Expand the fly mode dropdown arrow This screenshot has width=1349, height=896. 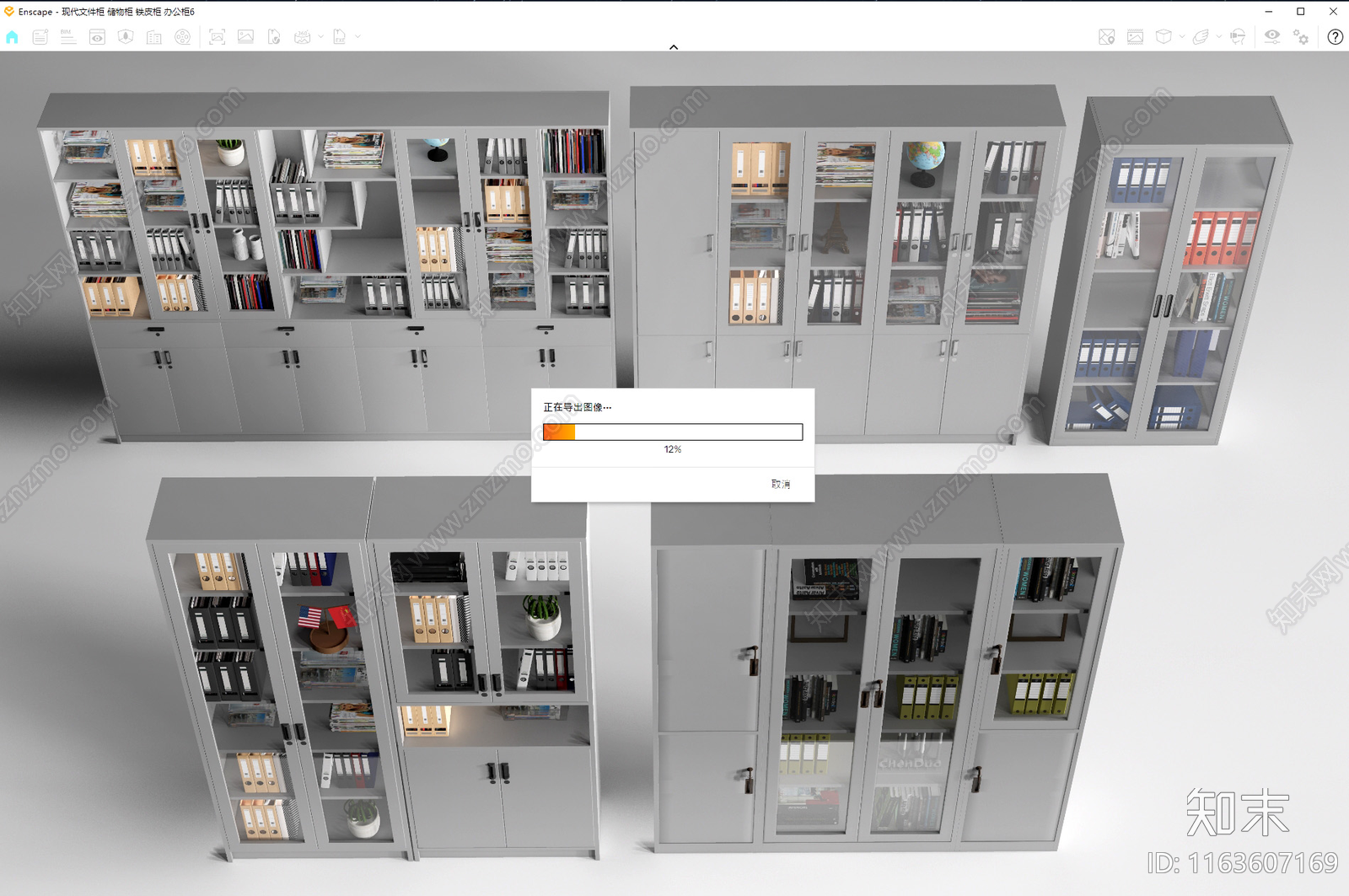pyautogui.click(x=1219, y=37)
